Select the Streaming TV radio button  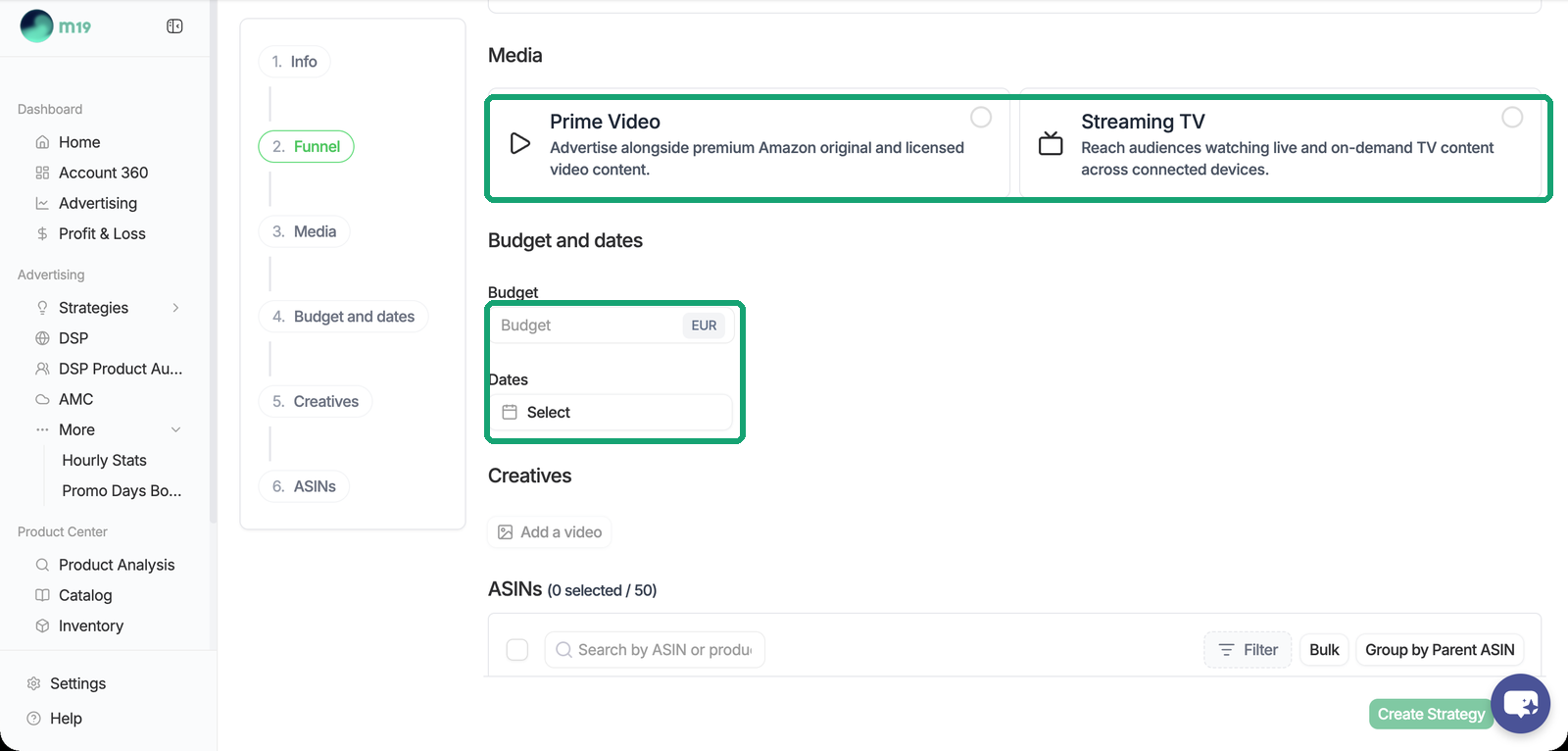pyautogui.click(x=1512, y=118)
